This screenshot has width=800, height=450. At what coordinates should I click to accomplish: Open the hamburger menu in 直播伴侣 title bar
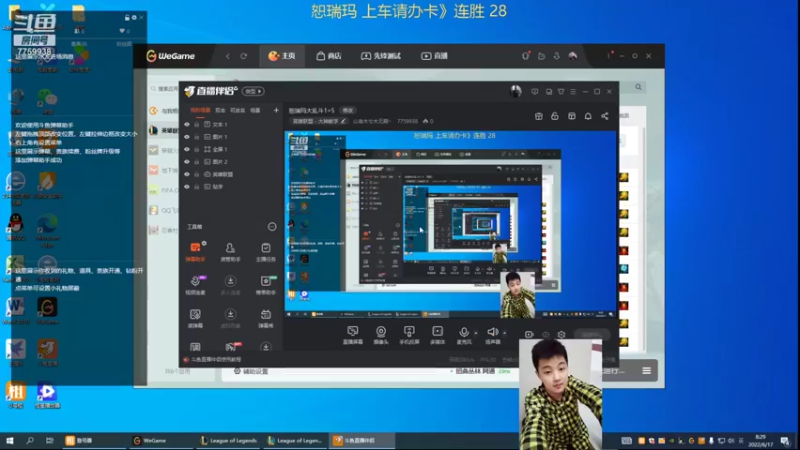[573, 92]
